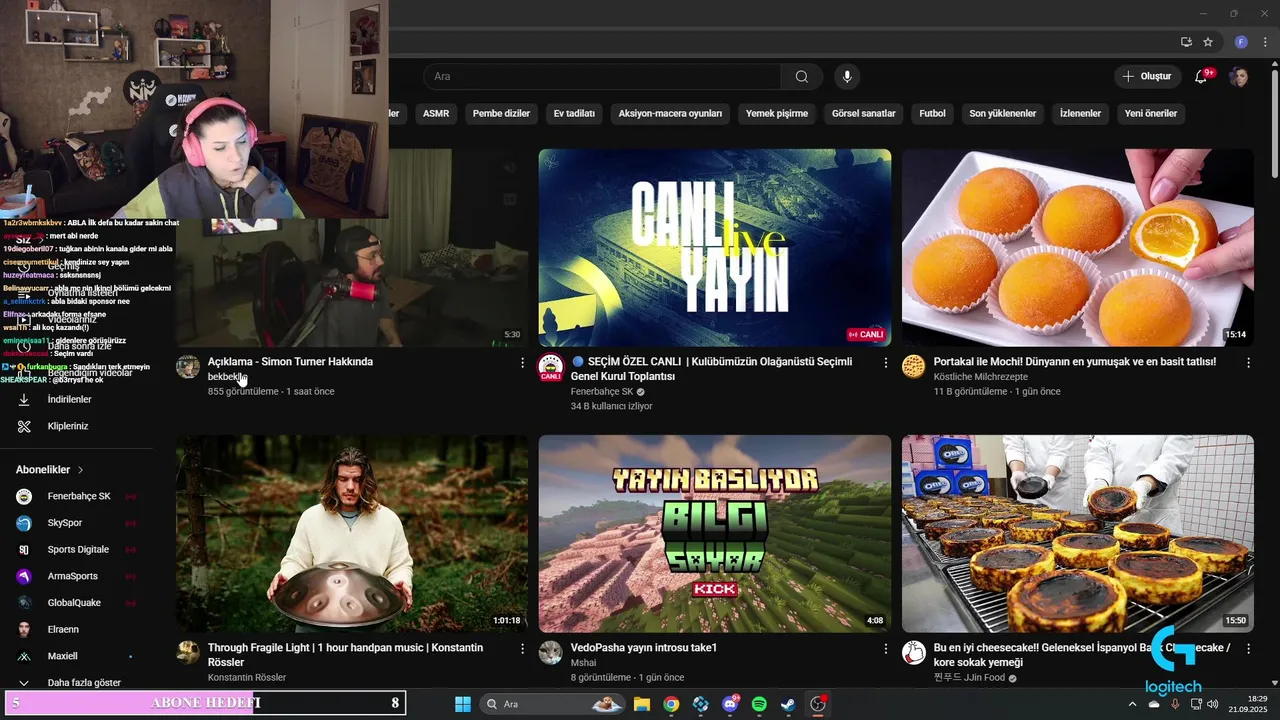Select the Ev tadilatı chip

574,113
